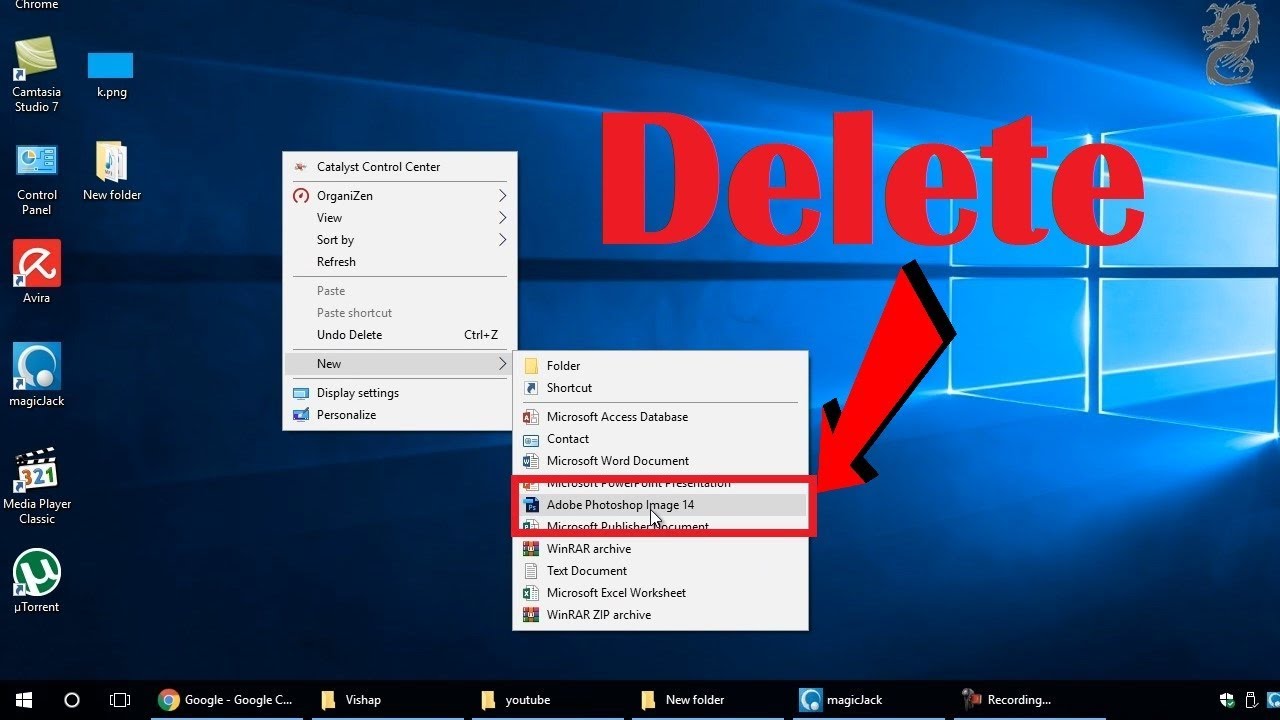Create a new Text Document
The image size is (1280, 720).
(x=660, y=571)
